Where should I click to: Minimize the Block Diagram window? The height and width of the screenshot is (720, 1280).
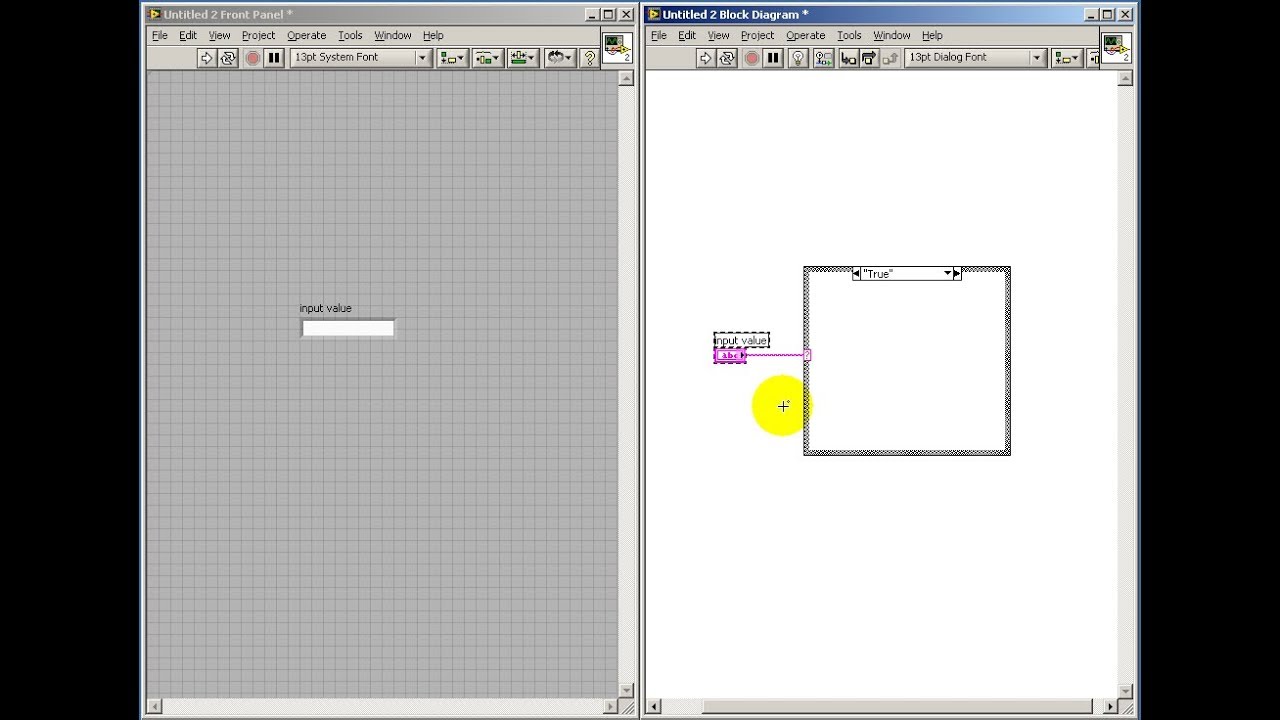point(1091,14)
